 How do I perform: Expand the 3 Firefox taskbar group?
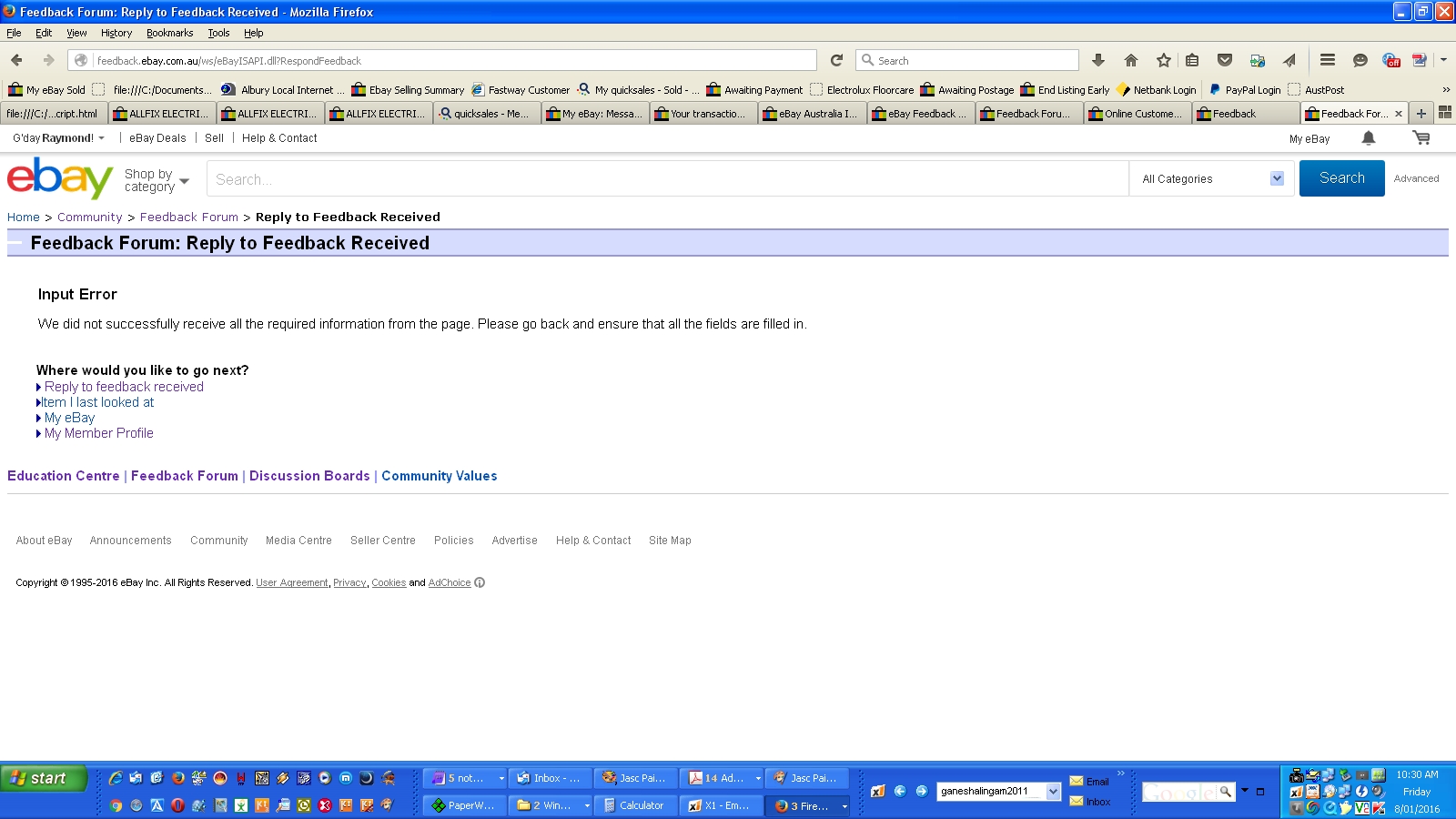[x=844, y=806]
